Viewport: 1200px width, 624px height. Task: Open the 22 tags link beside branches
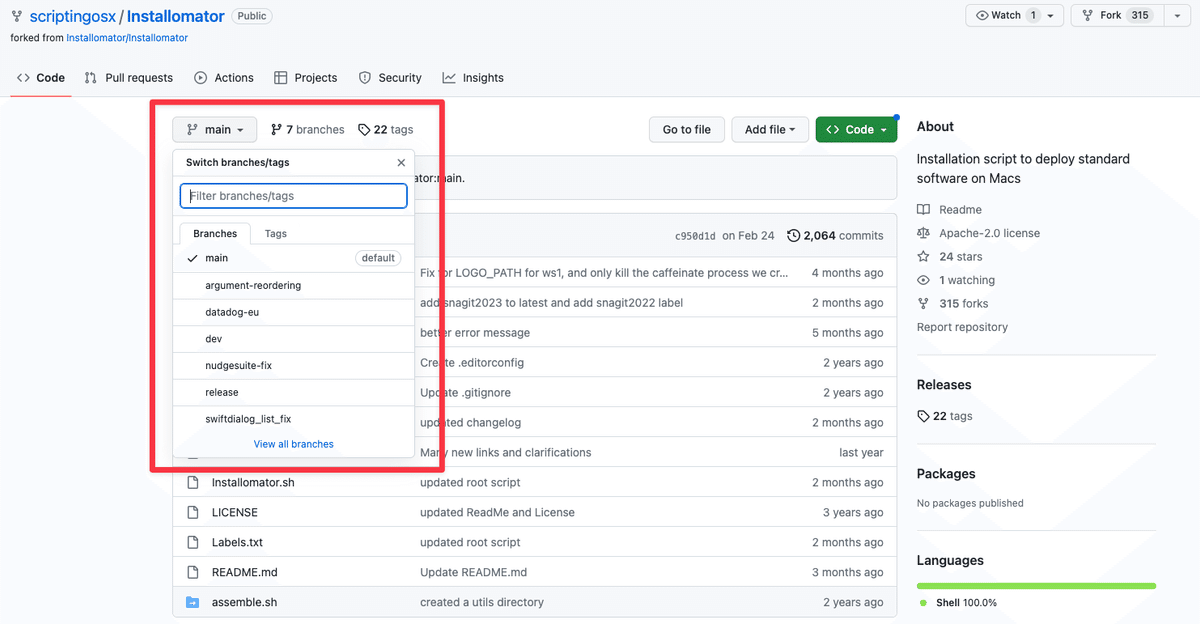coord(386,130)
